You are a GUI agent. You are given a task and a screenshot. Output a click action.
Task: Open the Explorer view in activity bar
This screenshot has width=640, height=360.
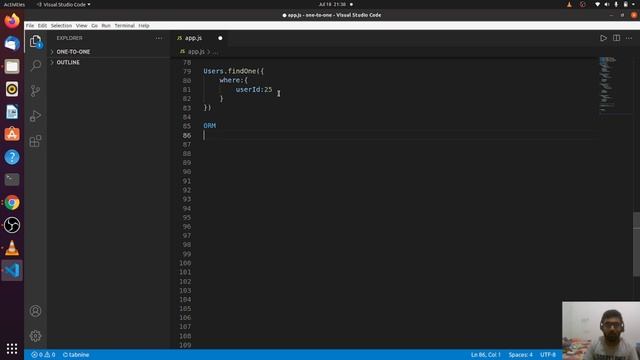pos(36,42)
